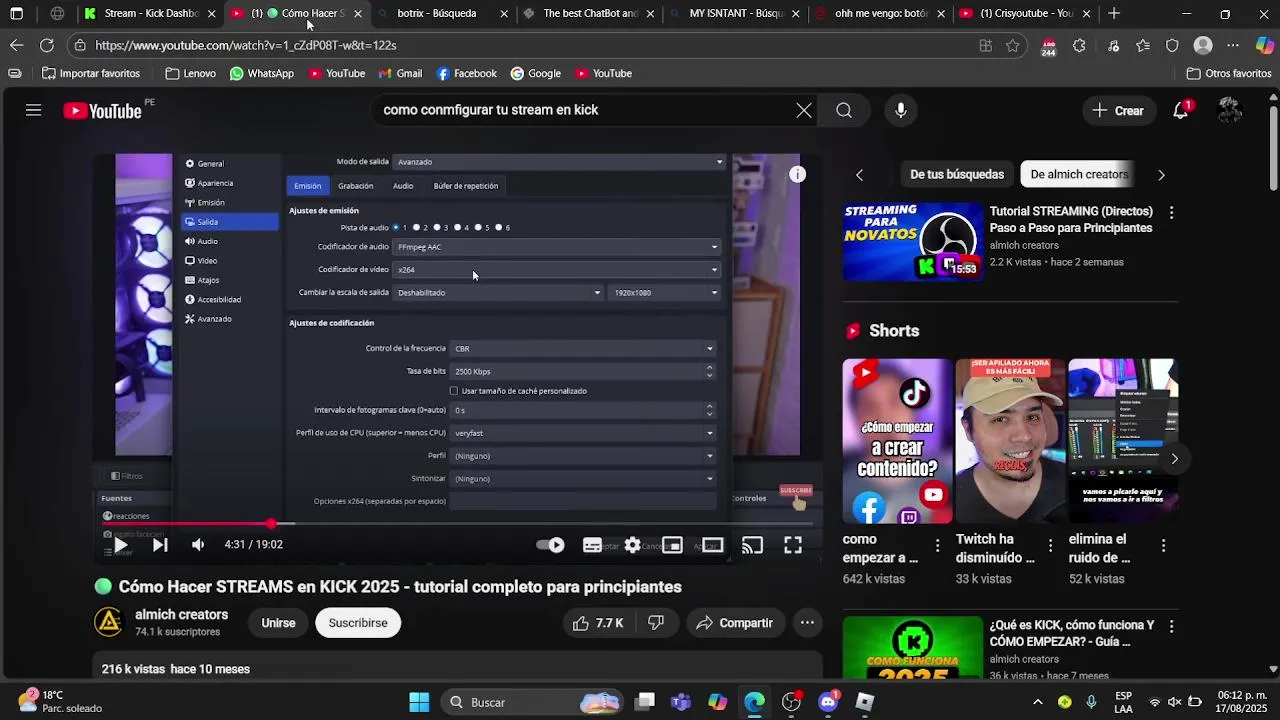1280x720 pixels.
Task: Adjust the Tasa de bits stepper
Action: [x=709, y=371]
